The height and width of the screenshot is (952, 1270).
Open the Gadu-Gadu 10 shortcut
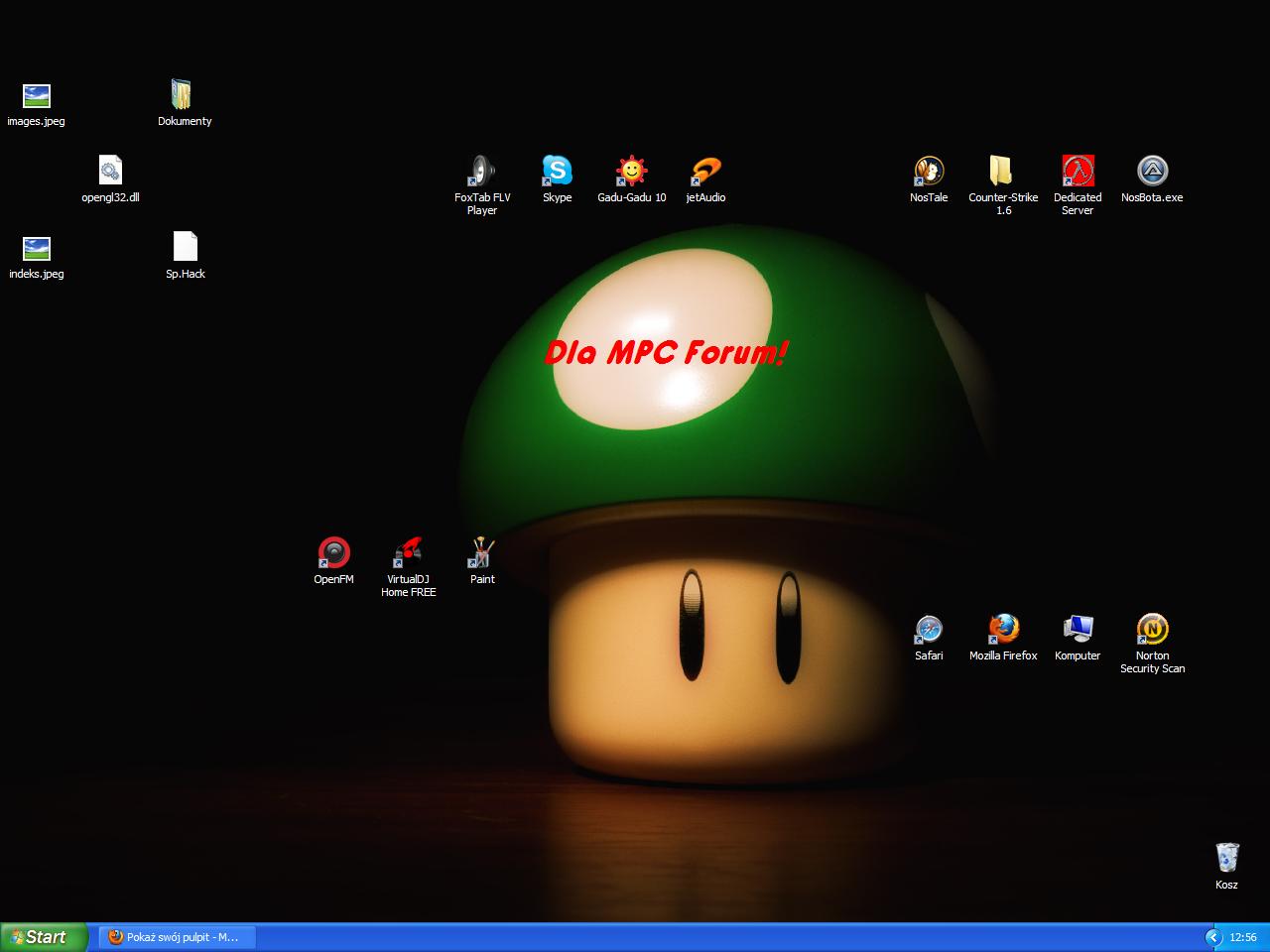pos(631,171)
